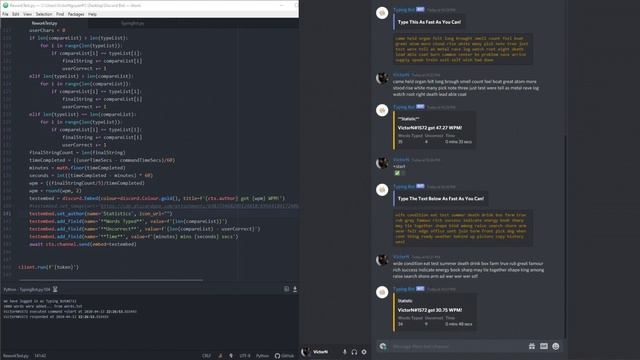Open the Help menu in Atom

pos(93,14)
